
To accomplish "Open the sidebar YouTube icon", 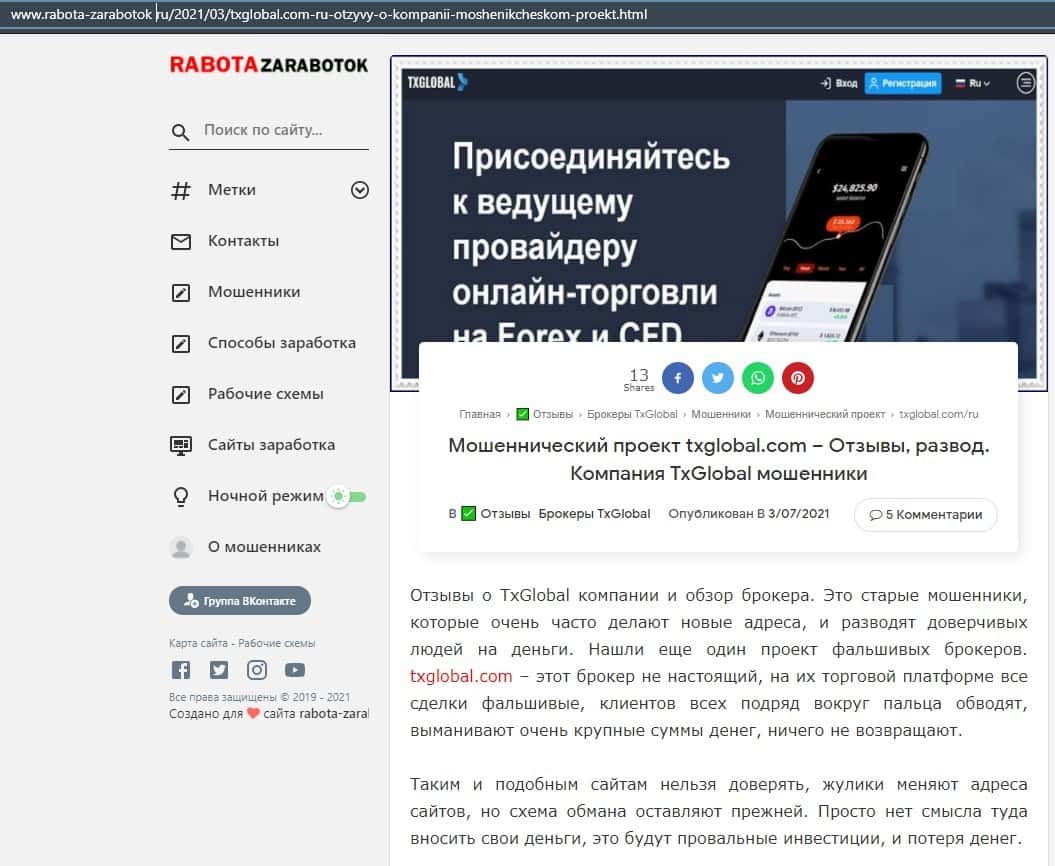I will (x=295, y=670).
